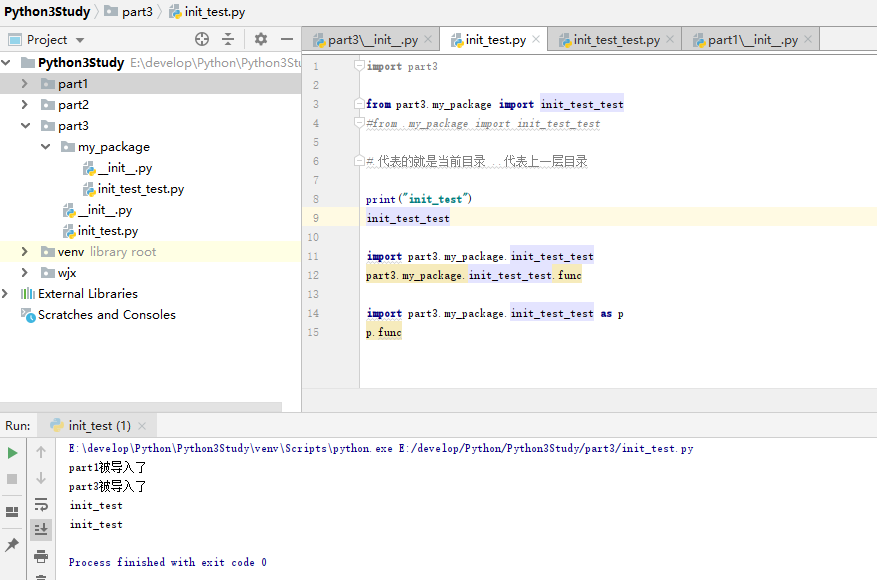This screenshot has width=877, height=580.
Task: Expand the venv library root folder
Action: point(25,252)
